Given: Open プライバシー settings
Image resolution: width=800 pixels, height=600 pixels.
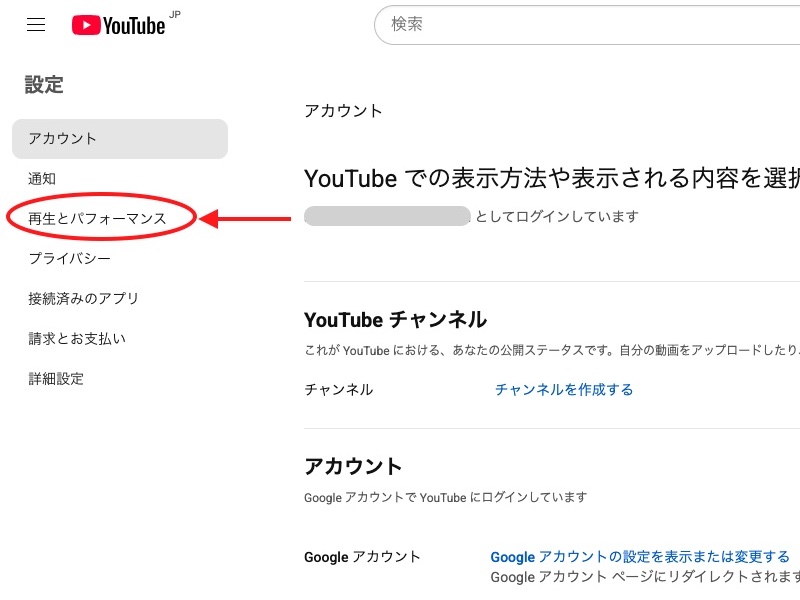Looking at the screenshot, I should click(x=68, y=257).
